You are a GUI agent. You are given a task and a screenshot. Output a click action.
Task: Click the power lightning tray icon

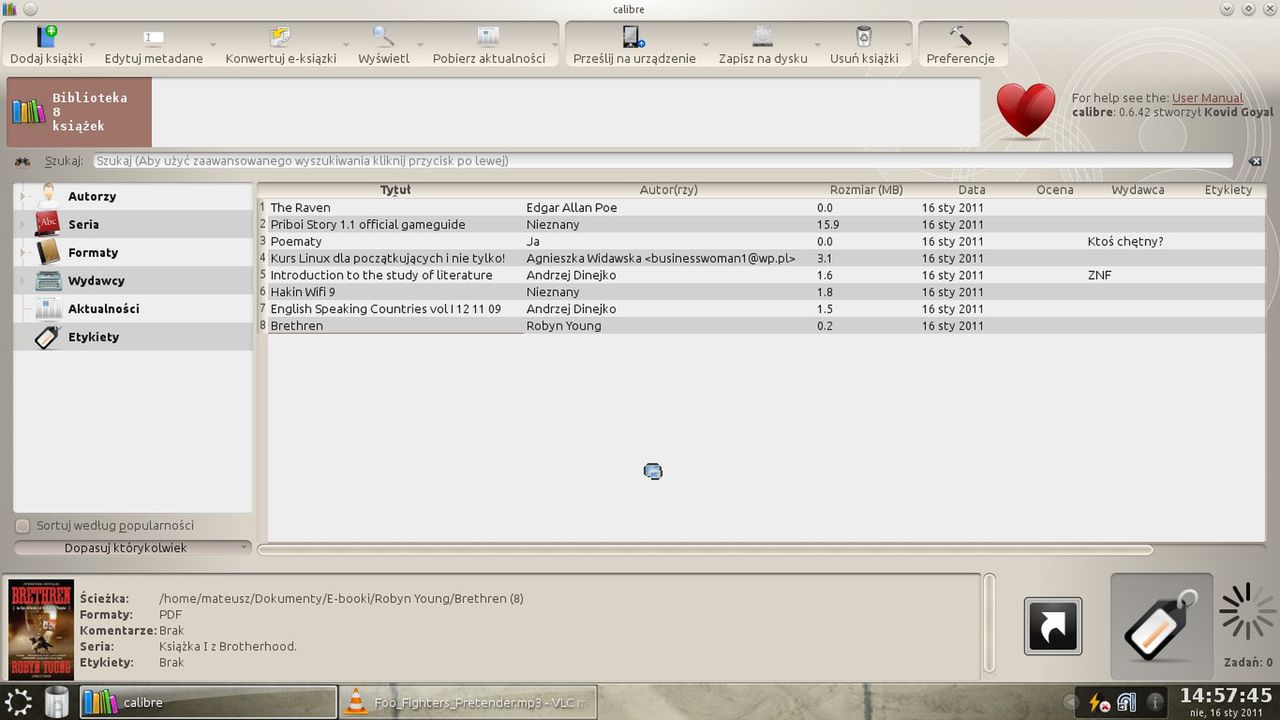(x=1099, y=702)
